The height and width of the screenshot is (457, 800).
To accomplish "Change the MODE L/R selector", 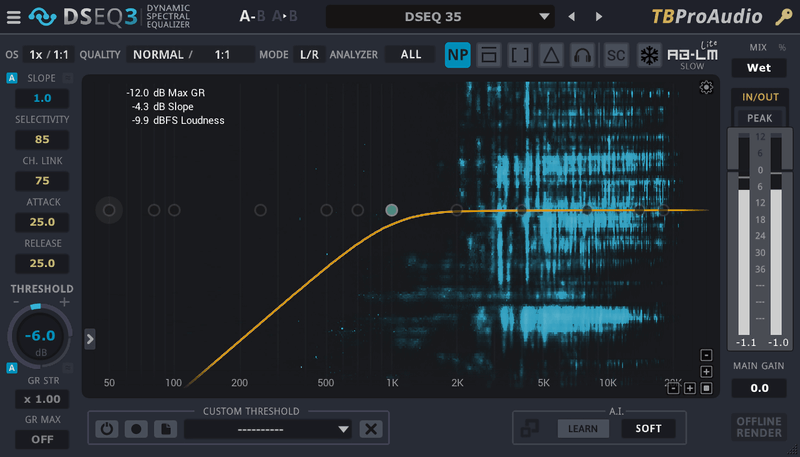I will 309,55.
